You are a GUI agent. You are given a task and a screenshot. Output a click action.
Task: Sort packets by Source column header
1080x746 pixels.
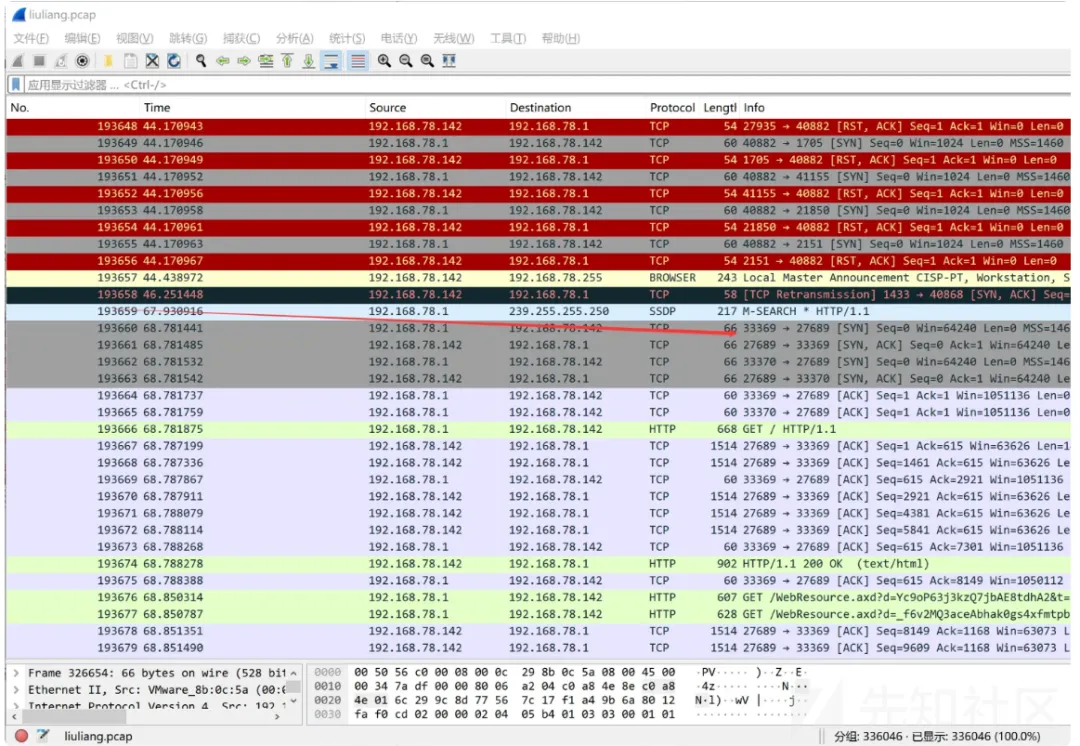[x=387, y=108]
